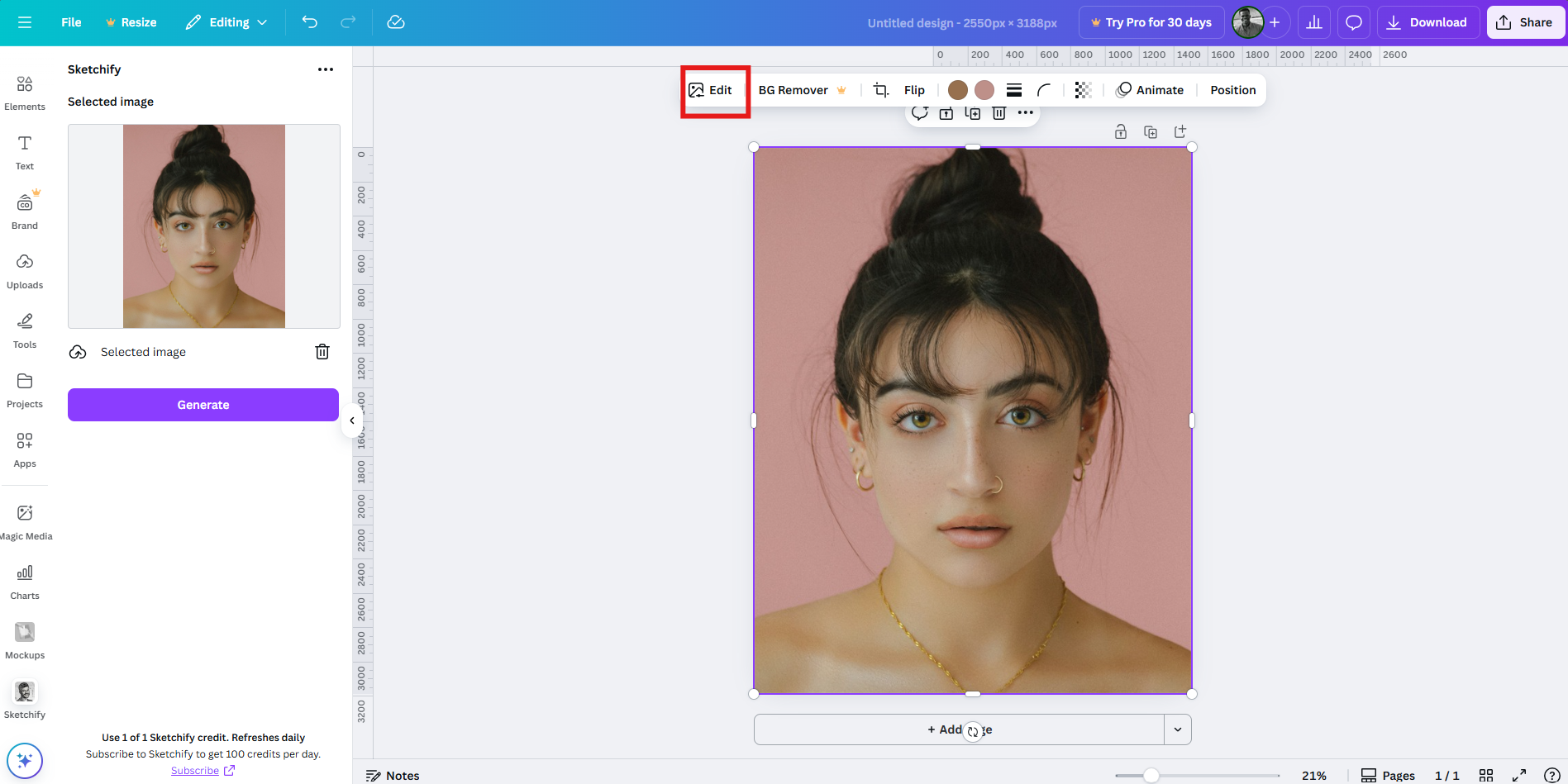Toggle the page lock below the Share button
The height and width of the screenshot is (784, 1568).
(x=1121, y=131)
